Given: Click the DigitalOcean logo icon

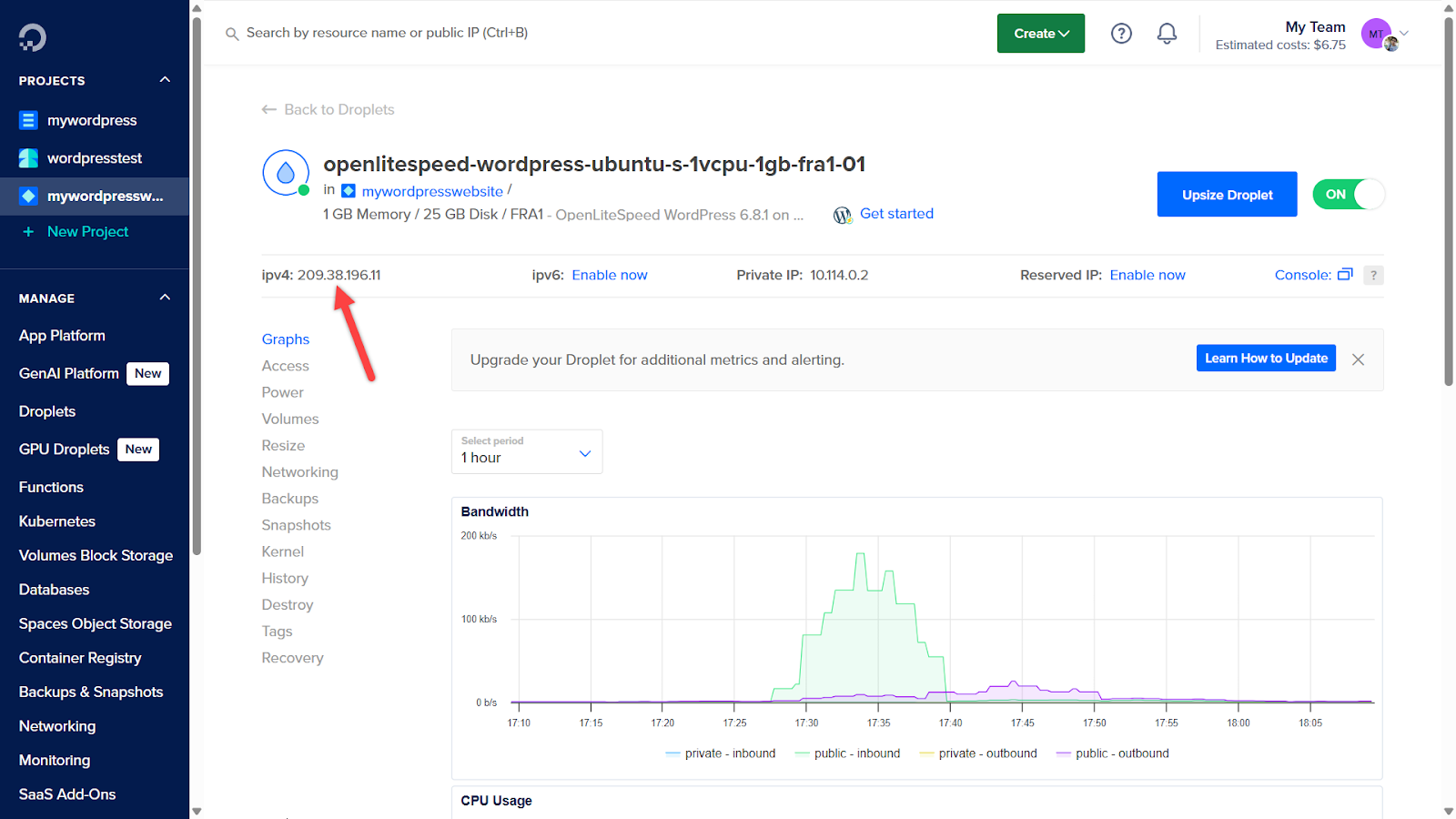Looking at the screenshot, I should point(32,37).
